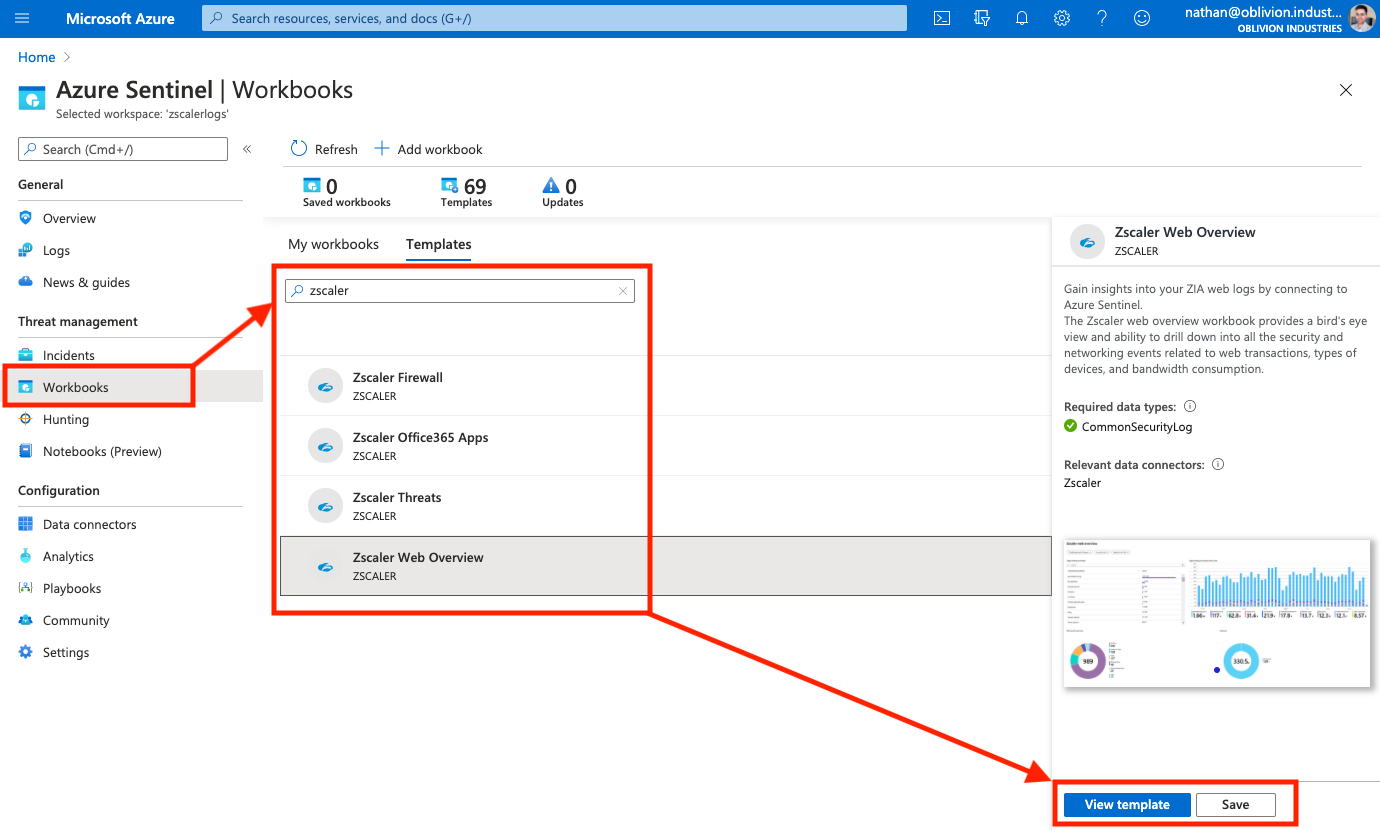Open the Workbooks preview thumbnail
Image resolution: width=1380 pixels, height=830 pixels.
tap(1216, 613)
